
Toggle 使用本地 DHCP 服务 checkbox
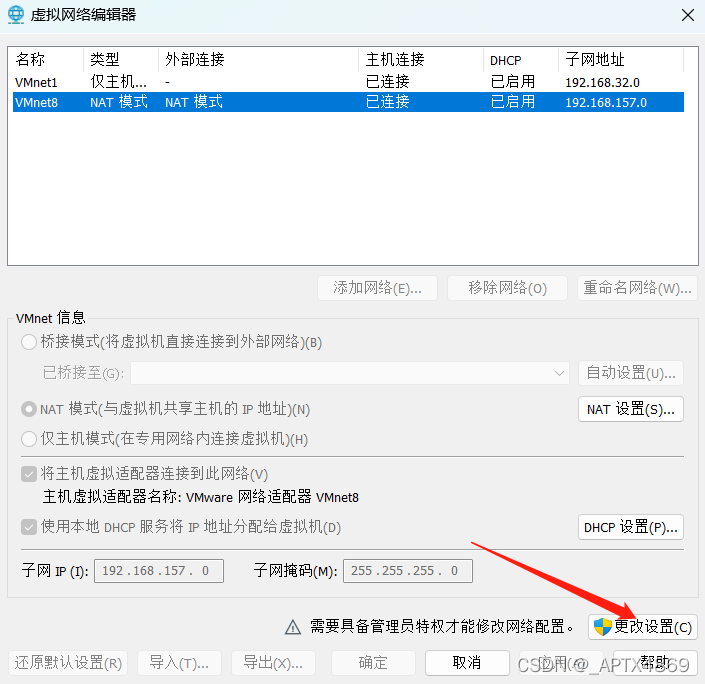coord(29,527)
